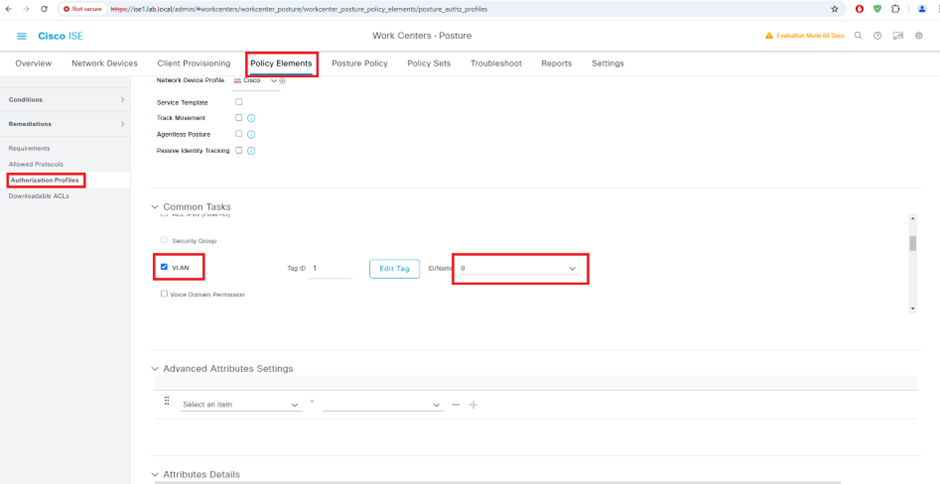Image resolution: width=940 pixels, height=484 pixels.
Task: Collapse the Common Tasks section
Action: coord(155,207)
